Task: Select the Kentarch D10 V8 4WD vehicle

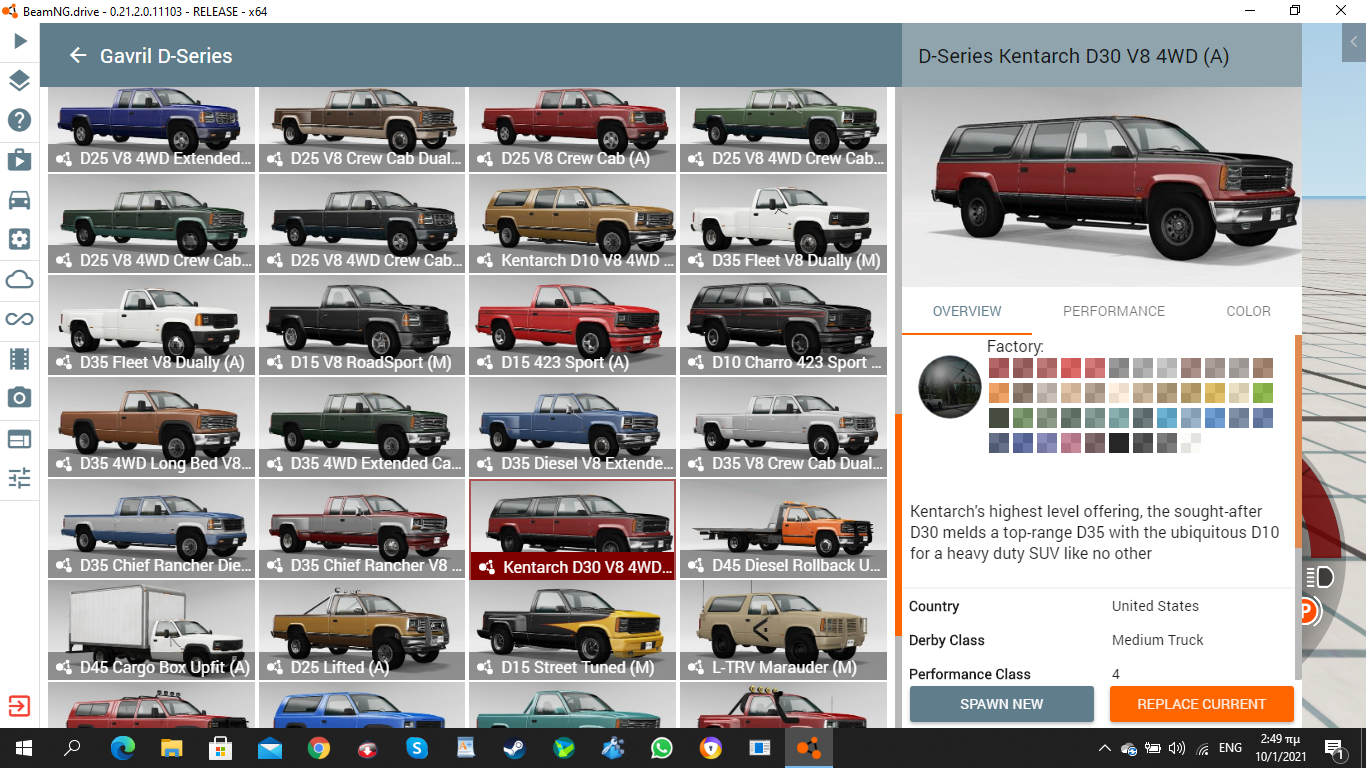Action: (573, 224)
